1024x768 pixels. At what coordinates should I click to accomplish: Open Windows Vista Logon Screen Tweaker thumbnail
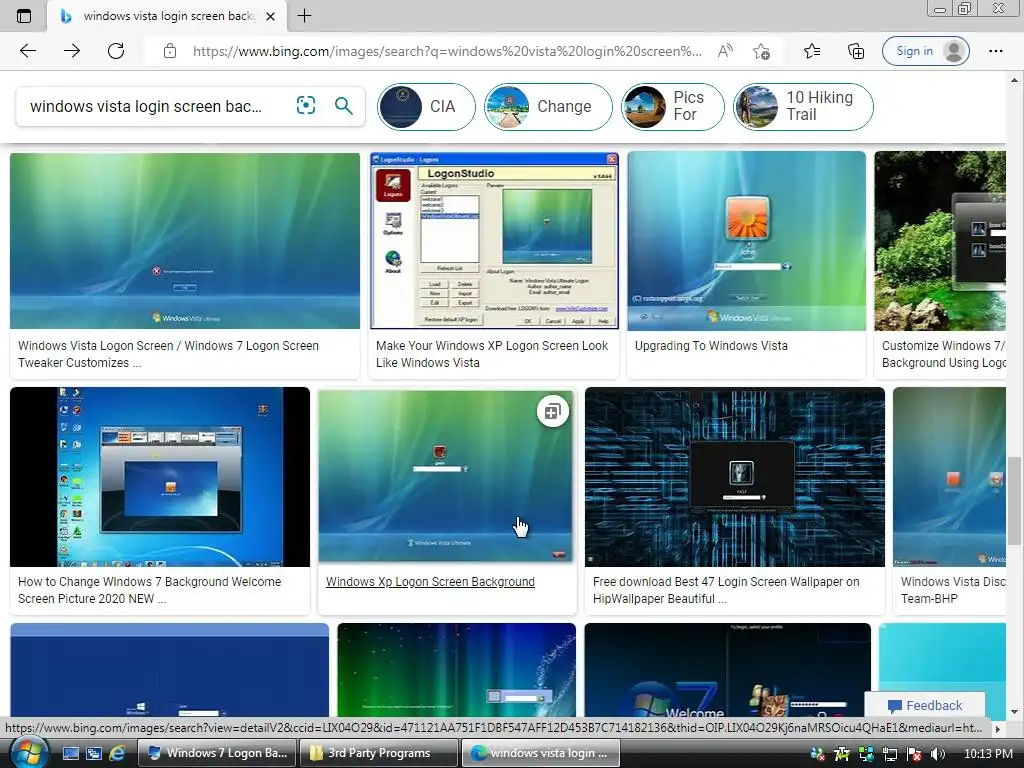point(185,240)
